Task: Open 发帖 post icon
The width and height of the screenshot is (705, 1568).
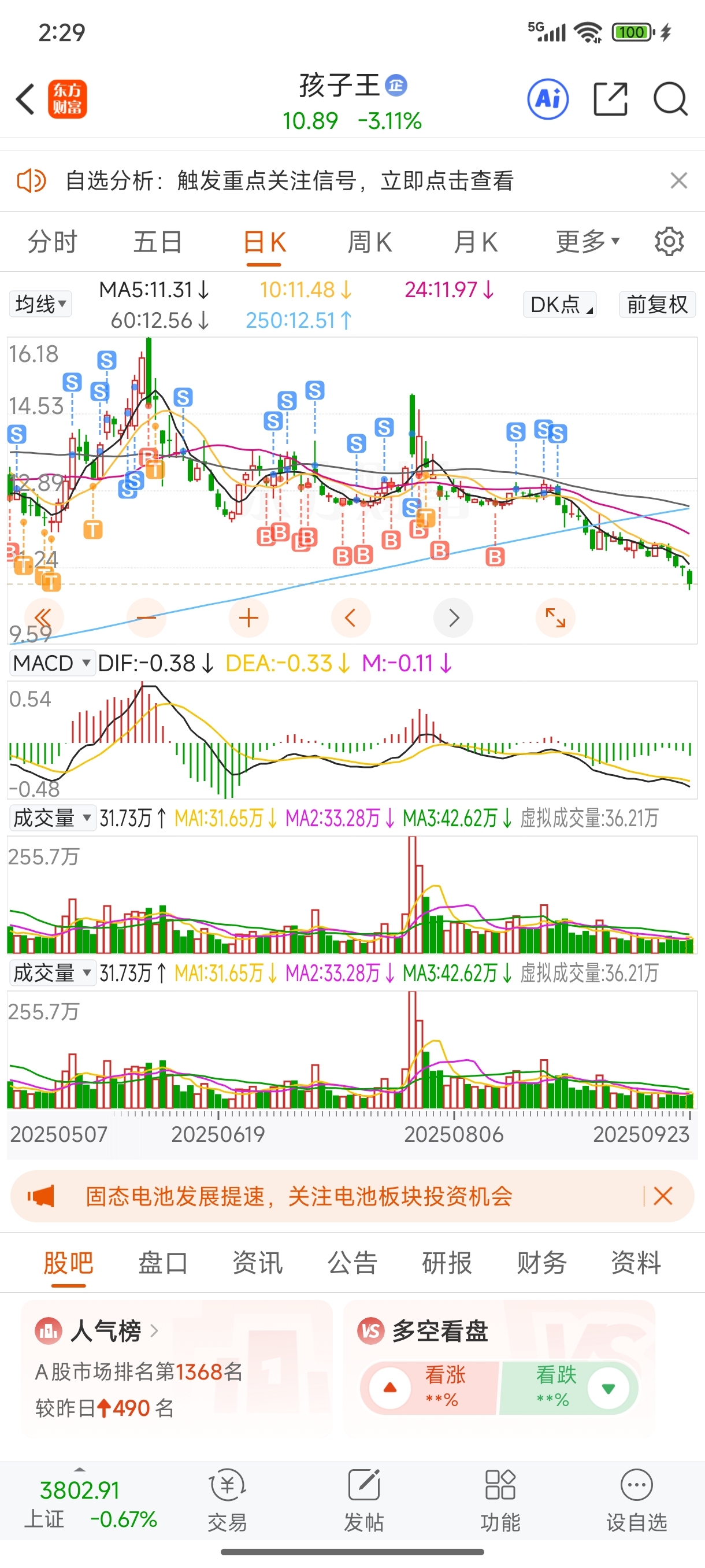Action: coord(363,1485)
